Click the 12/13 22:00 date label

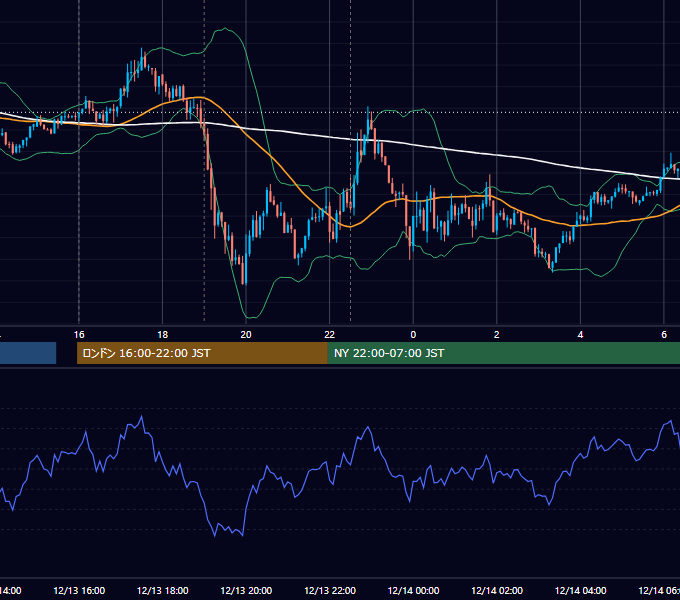(330, 590)
